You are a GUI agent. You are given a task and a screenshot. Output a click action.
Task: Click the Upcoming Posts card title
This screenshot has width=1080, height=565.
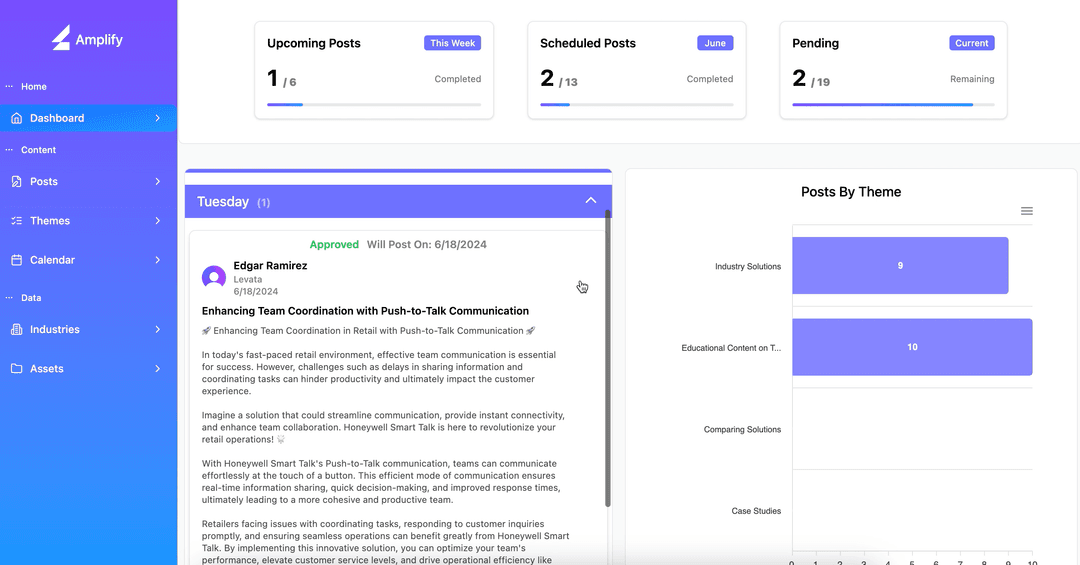313,43
